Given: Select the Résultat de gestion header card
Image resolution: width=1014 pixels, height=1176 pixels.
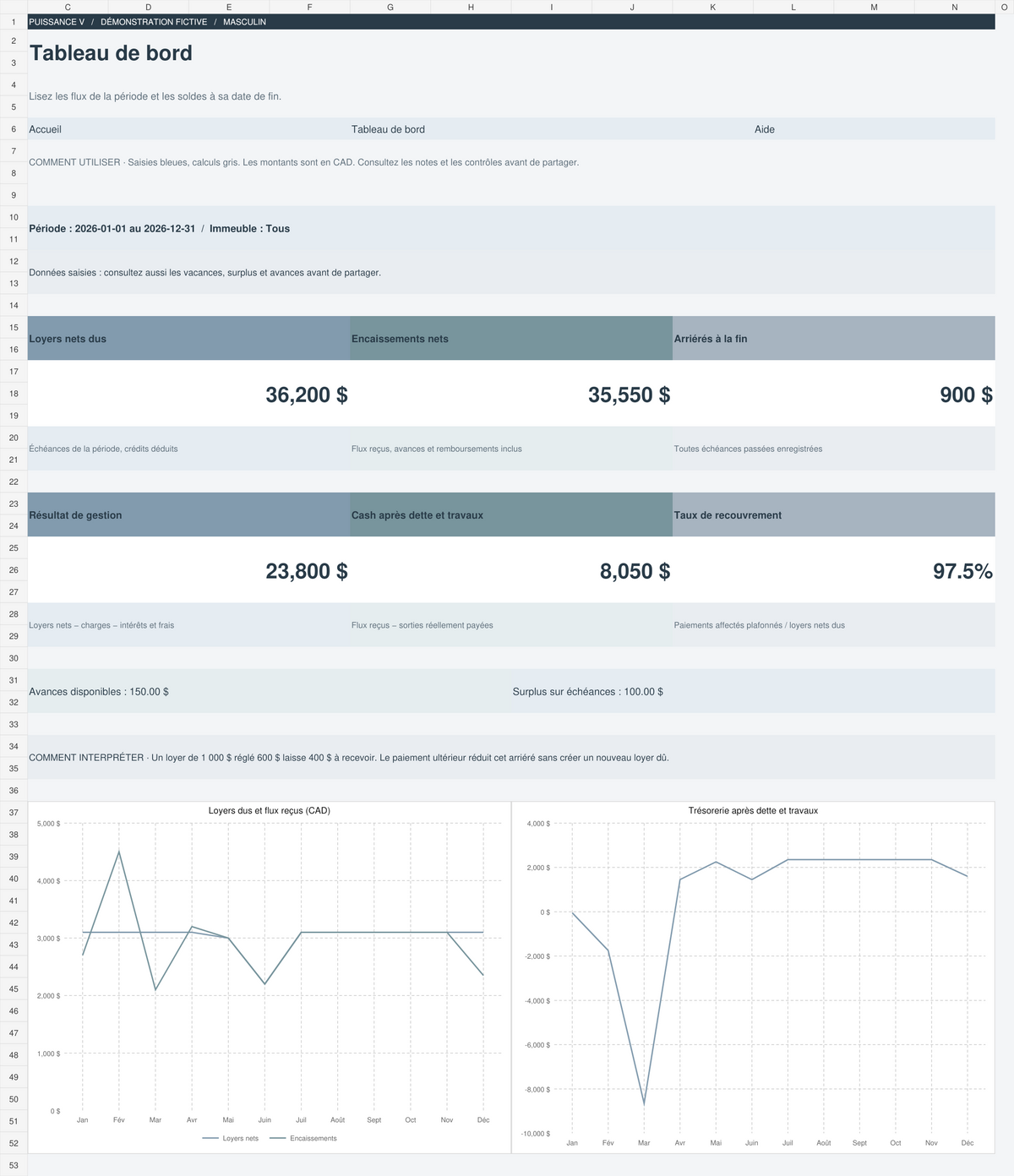Looking at the screenshot, I should pos(188,515).
